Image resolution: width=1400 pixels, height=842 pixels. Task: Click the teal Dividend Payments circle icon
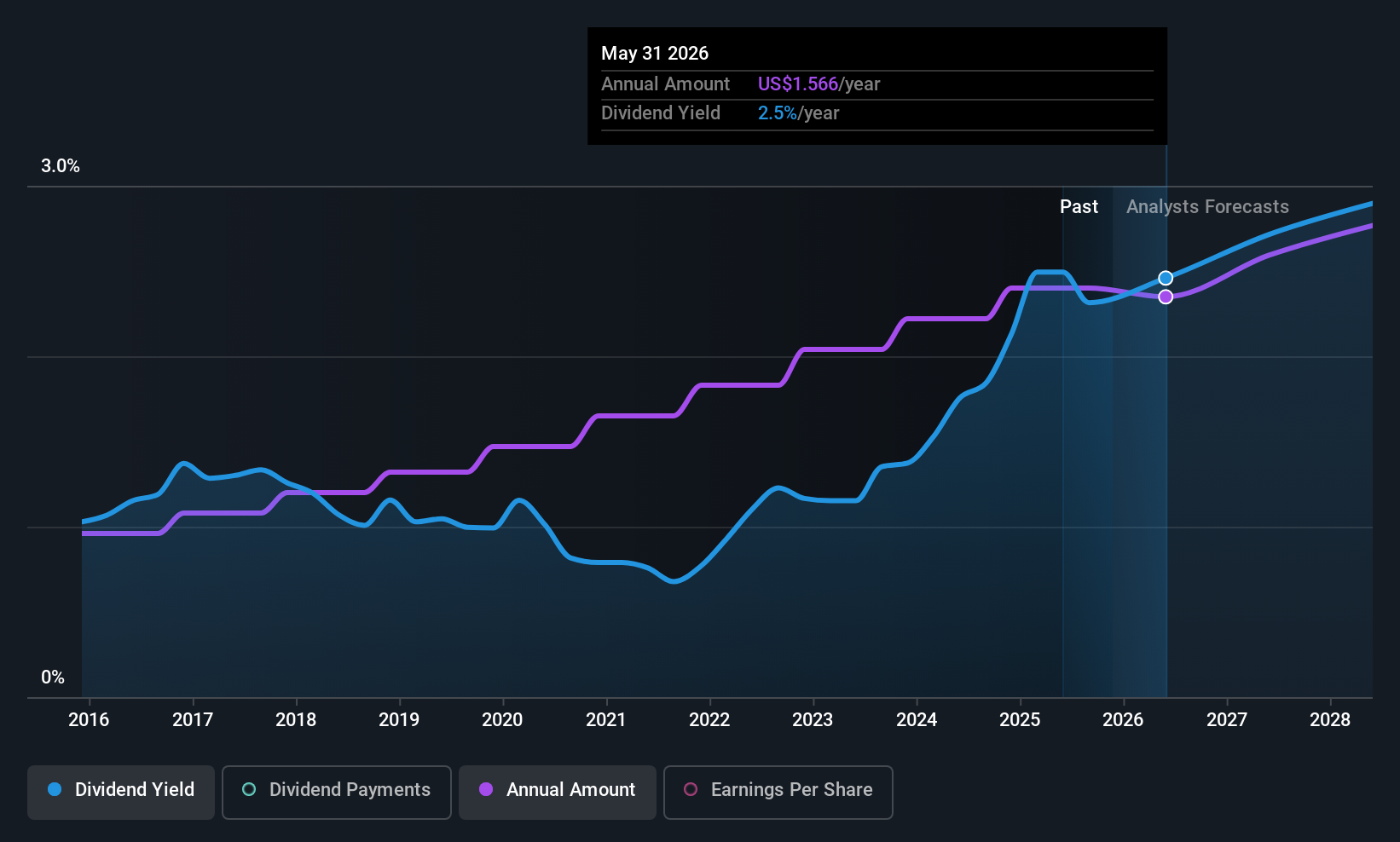click(x=249, y=789)
